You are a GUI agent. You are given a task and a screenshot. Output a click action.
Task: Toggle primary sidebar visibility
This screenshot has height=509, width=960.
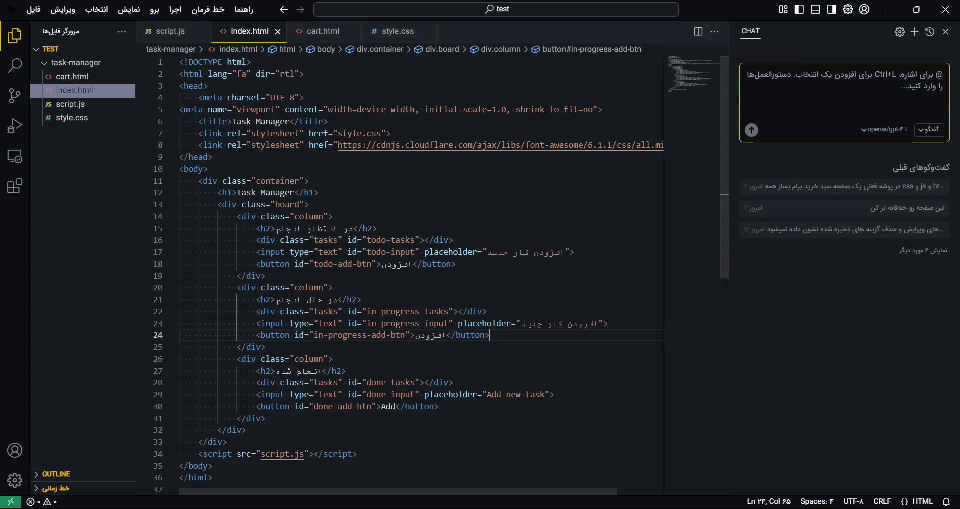tap(800, 9)
